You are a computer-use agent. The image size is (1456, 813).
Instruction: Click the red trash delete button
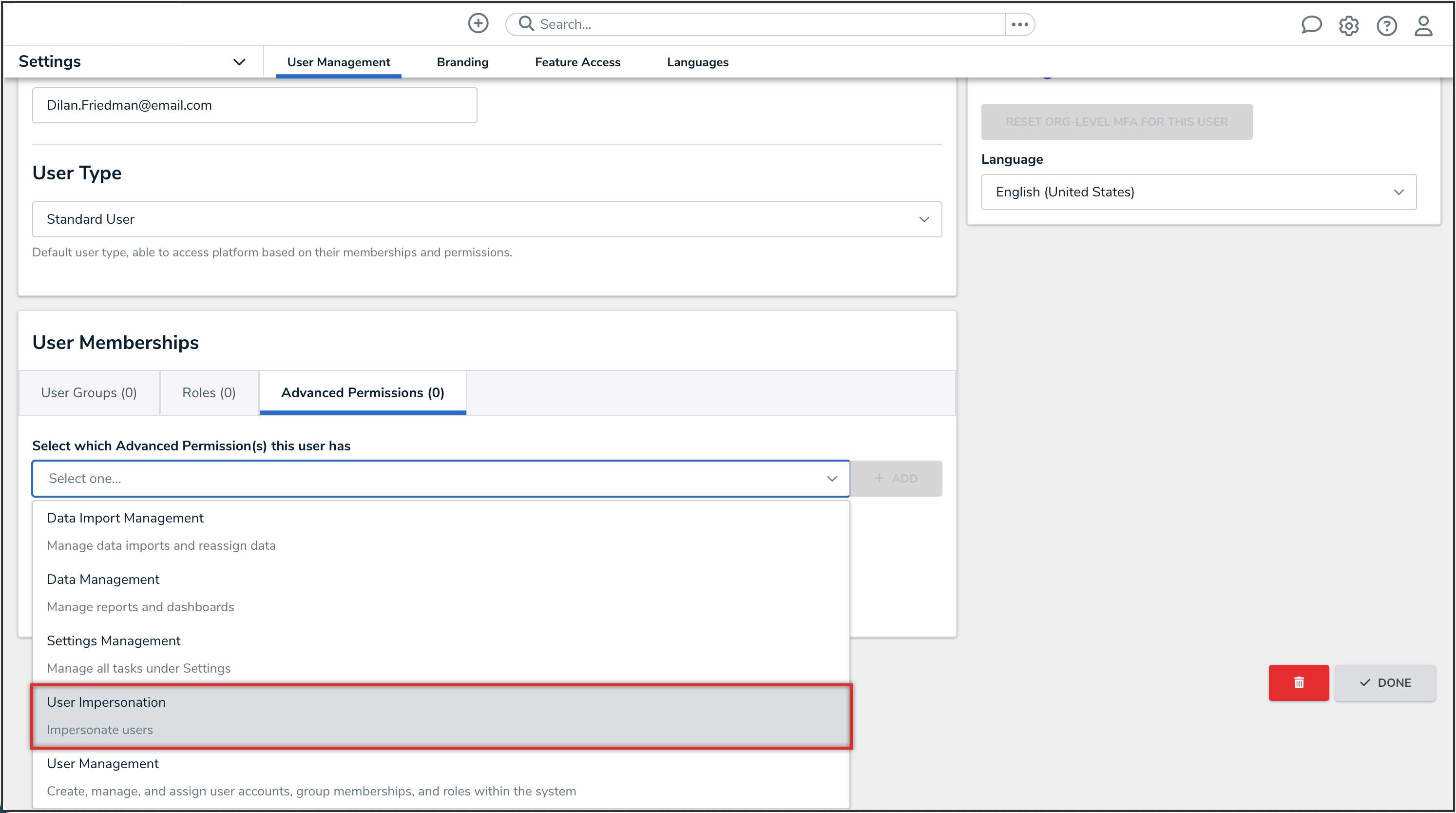[x=1298, y=682]
